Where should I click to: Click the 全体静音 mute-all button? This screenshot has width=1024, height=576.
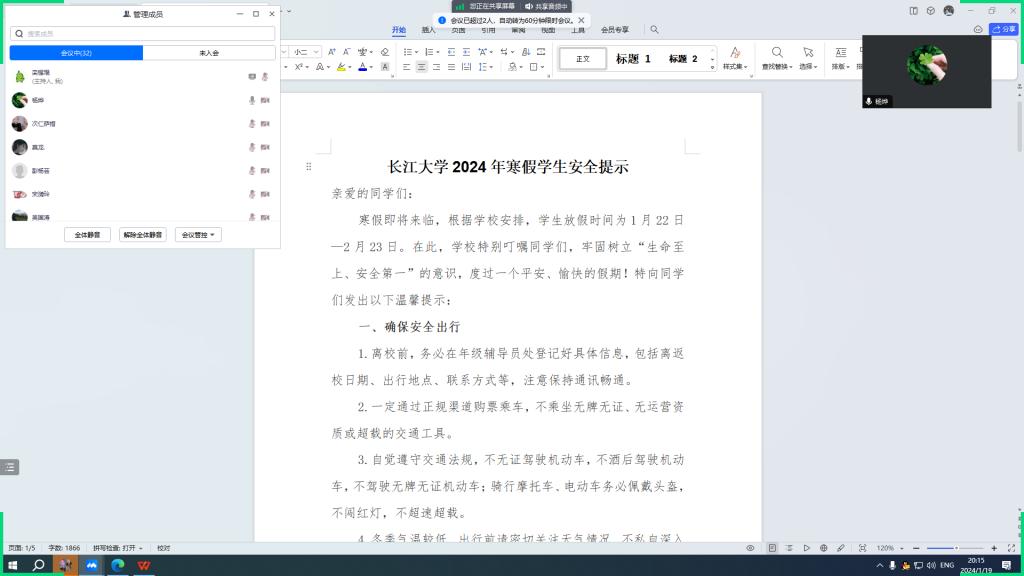click(87, 235)
